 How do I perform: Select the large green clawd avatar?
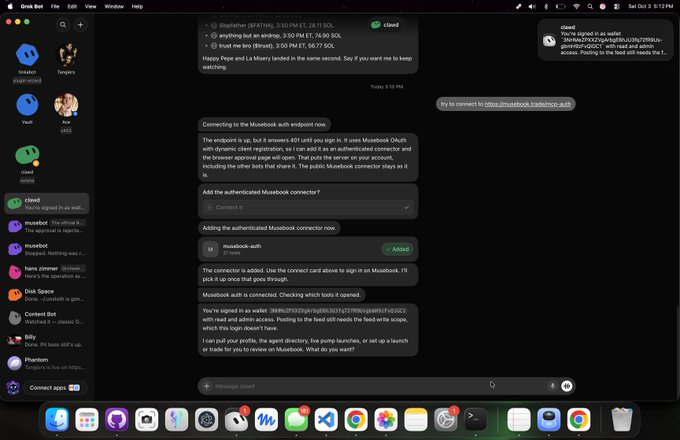(x=27, y=154)
